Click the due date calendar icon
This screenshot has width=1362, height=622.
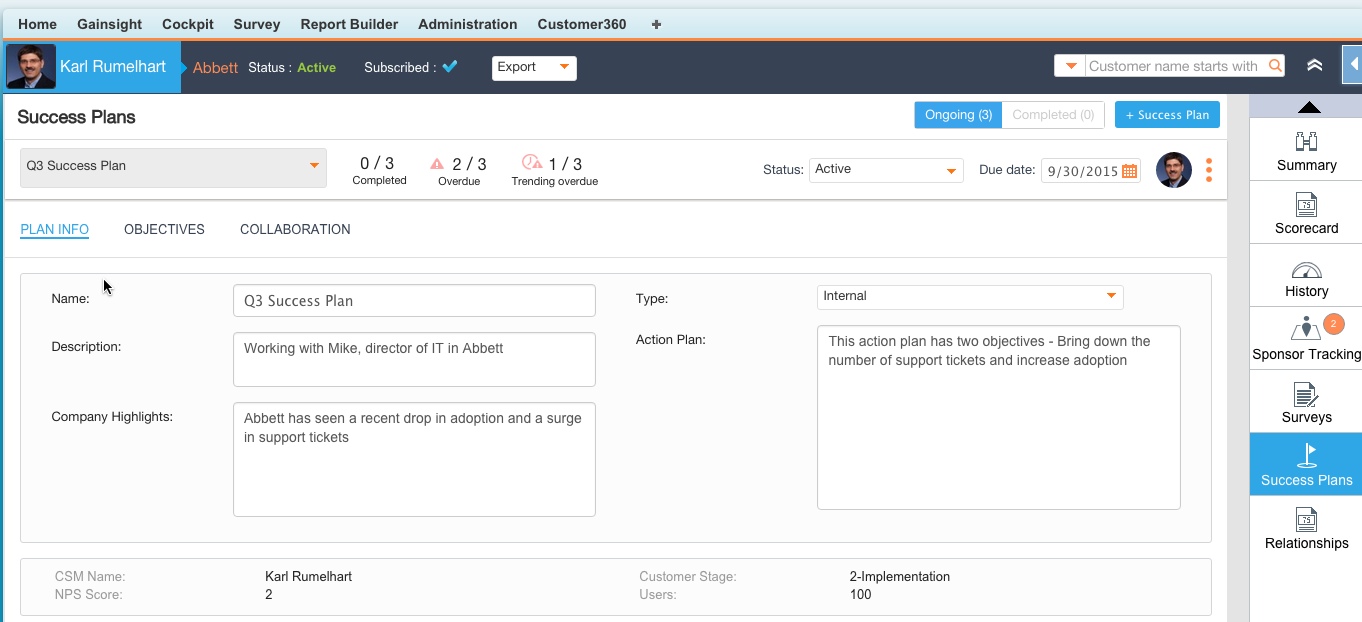[1129, 171]
